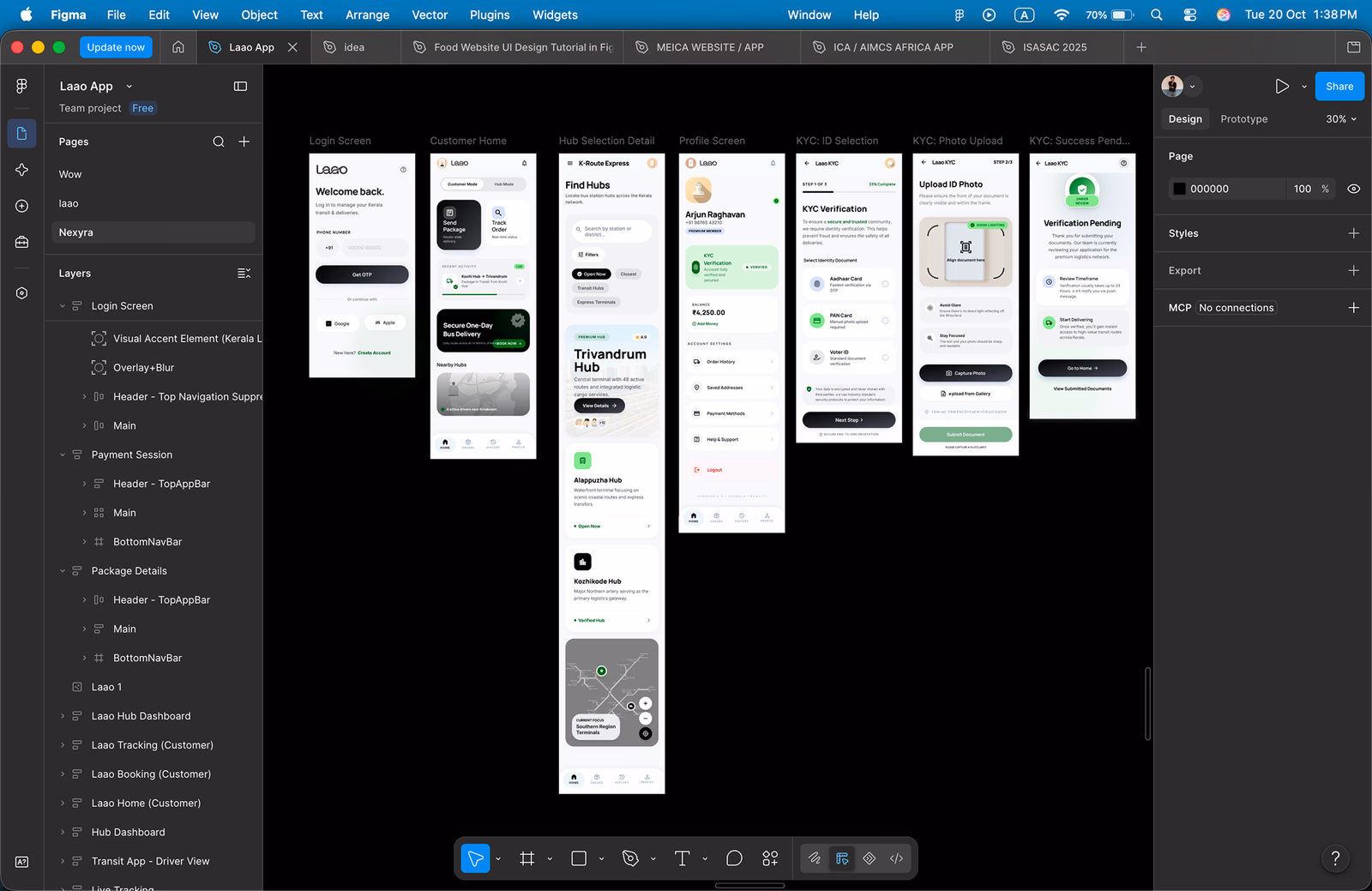Screen dimensions: 1372x891
Task: Toggle page background visibility eye
Action: point(1353,189)
